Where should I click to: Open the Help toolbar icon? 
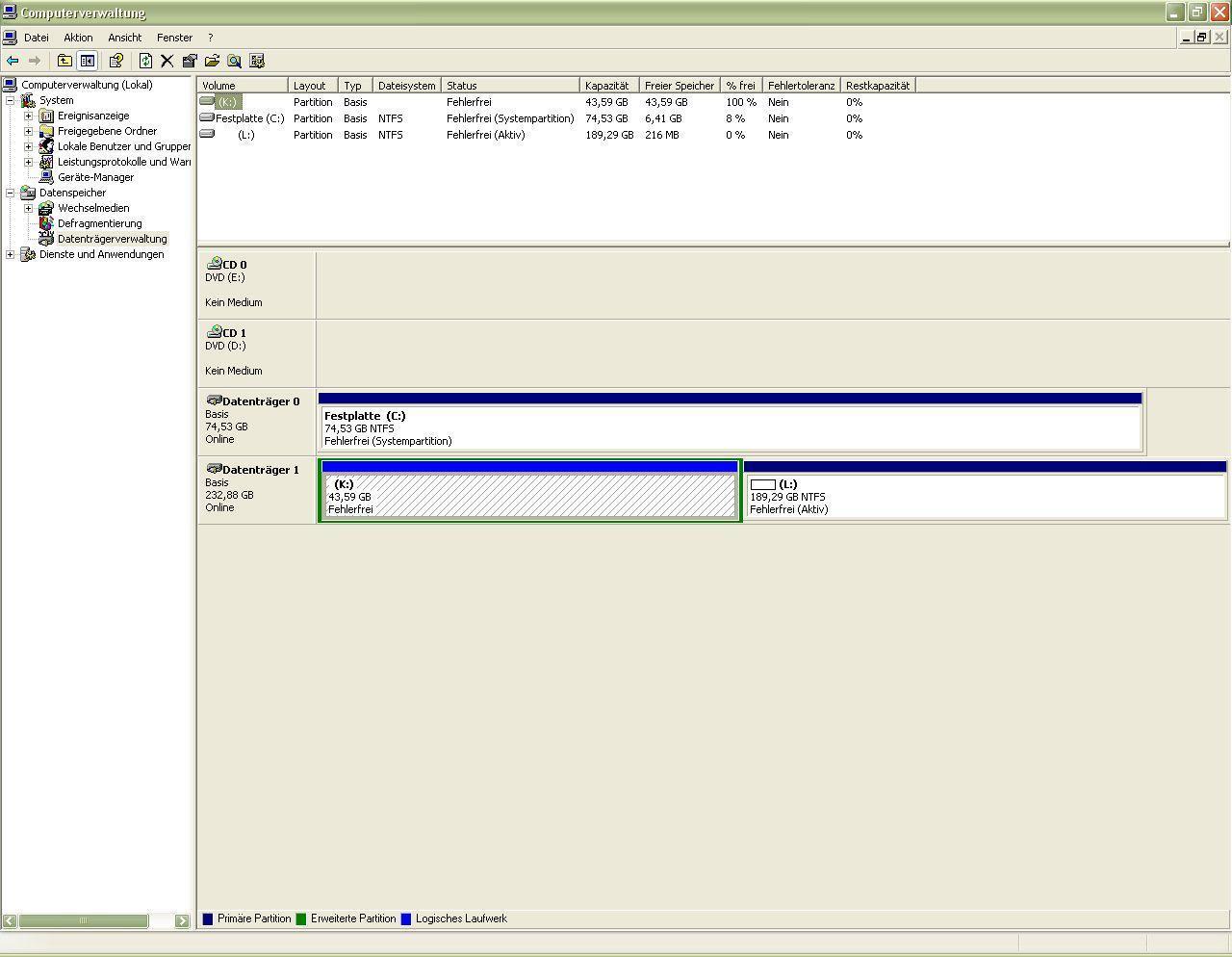[x=116, y=61]
